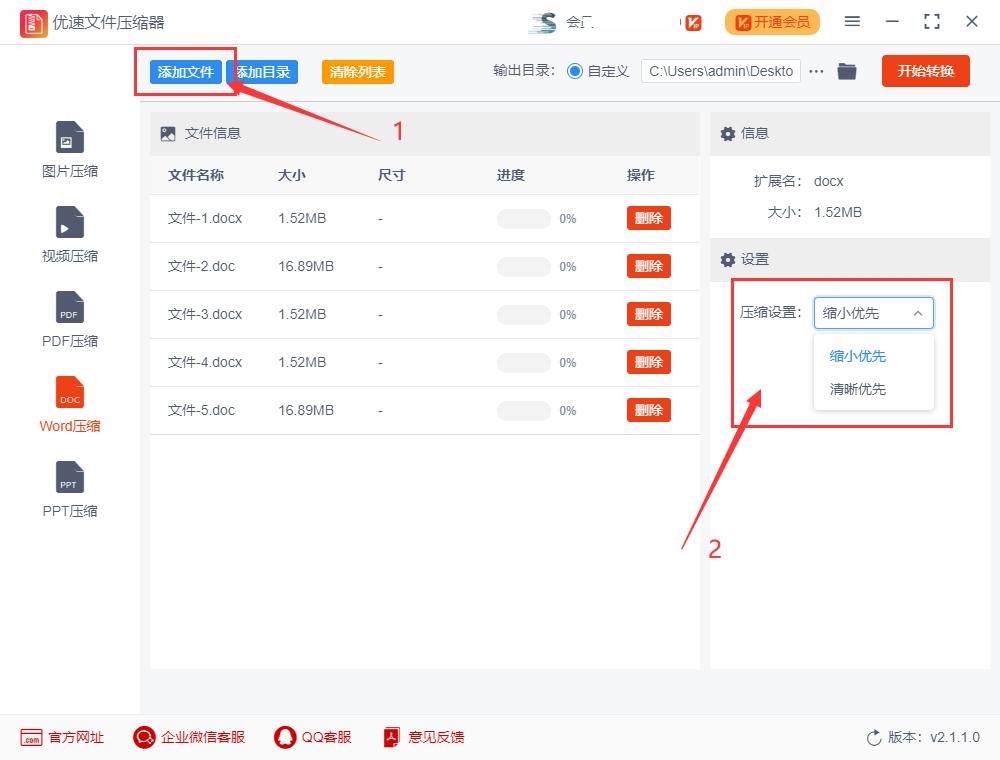Screen dimensions: 1000x760
Task: Open the 会员 account menu at top
Action: tap(558, 21)
